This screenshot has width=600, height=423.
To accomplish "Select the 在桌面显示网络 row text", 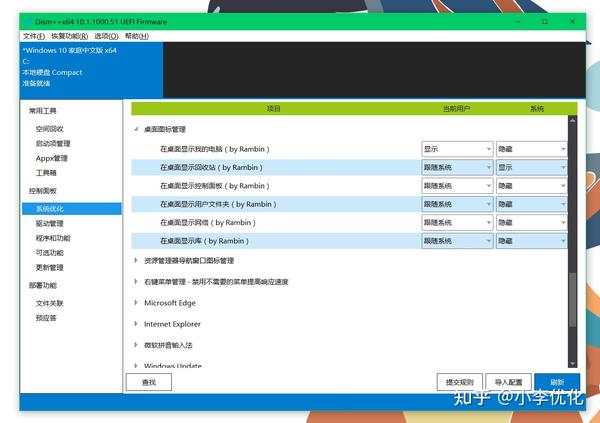I will click(208, 222).
